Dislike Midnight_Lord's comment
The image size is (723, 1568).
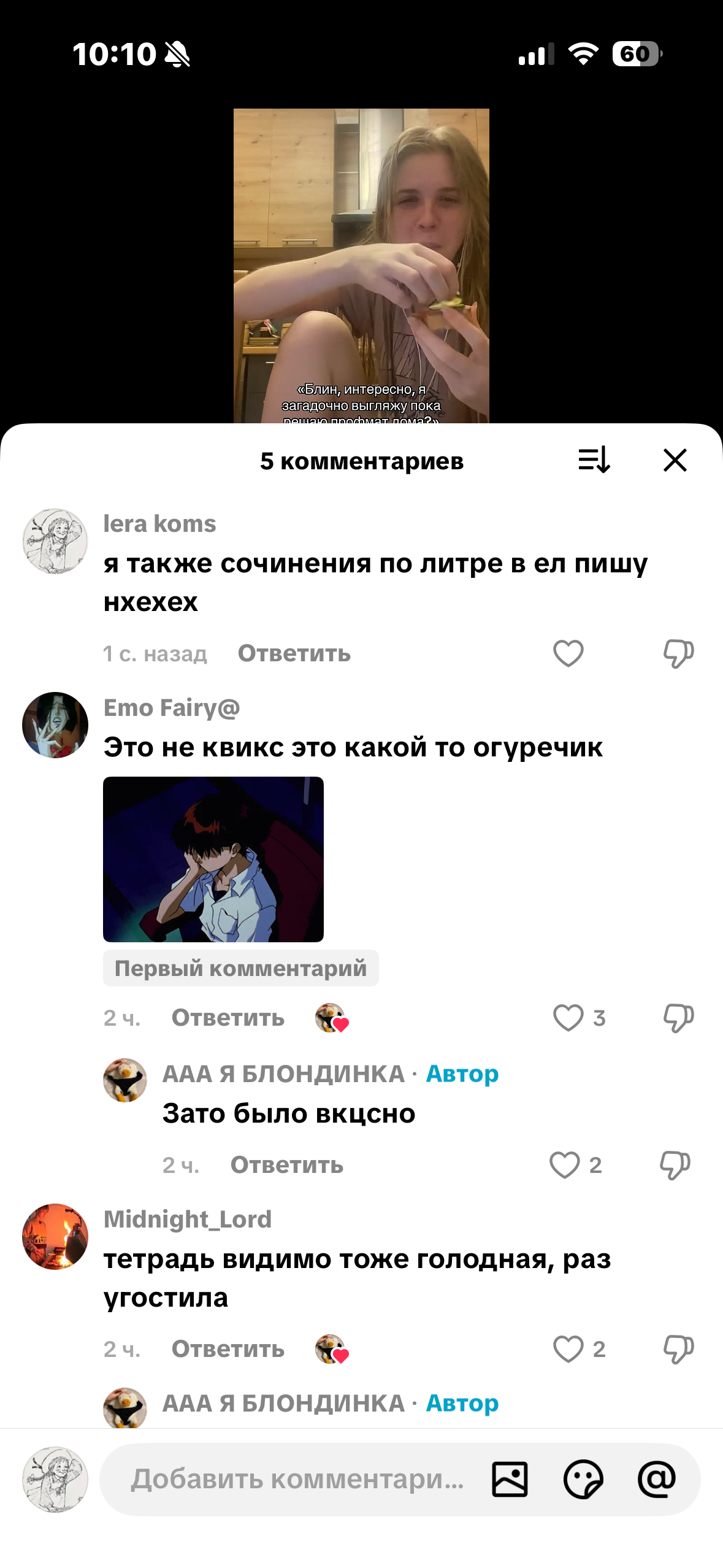tap(678, 1349)
